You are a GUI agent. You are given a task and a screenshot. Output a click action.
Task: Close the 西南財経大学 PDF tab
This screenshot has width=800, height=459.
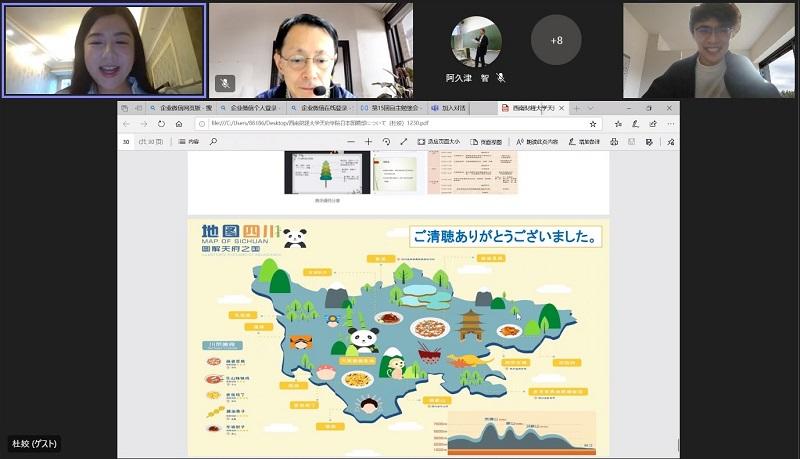[561, 108]
